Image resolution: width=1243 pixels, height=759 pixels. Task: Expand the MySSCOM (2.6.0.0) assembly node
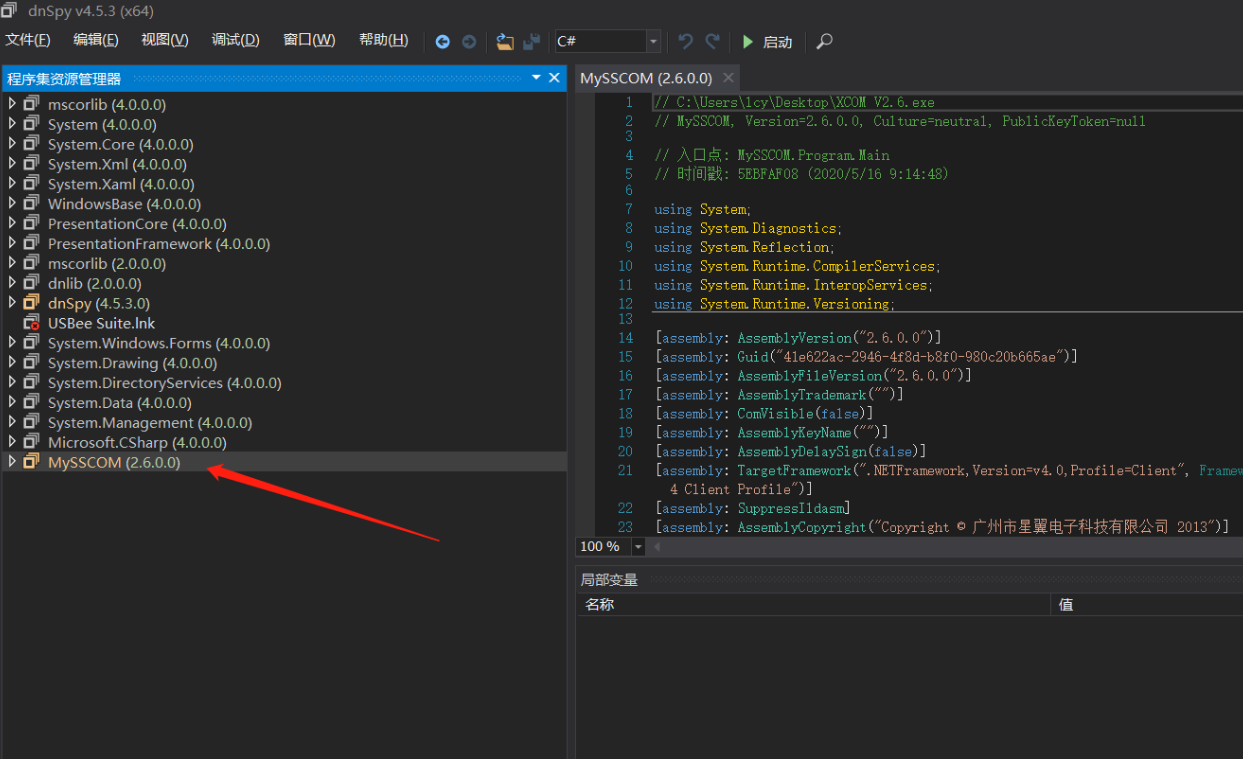point(12,462)
